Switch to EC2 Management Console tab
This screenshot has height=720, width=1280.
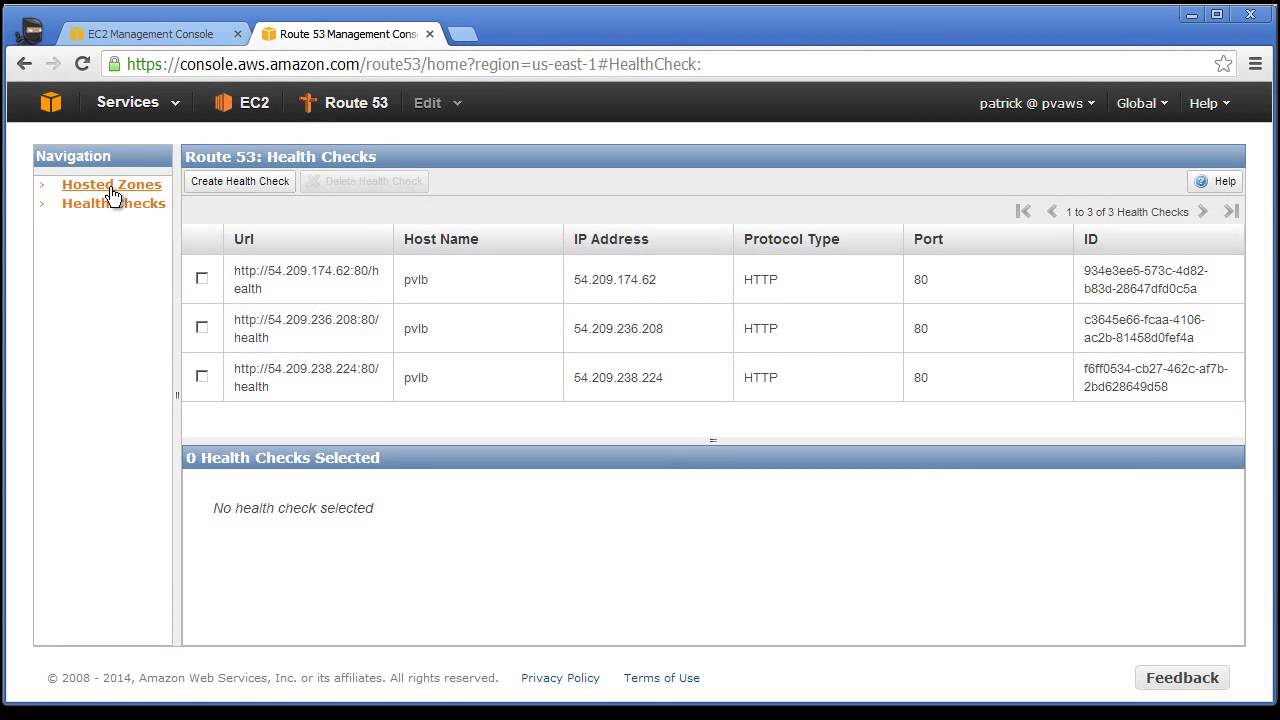[150, 33]
